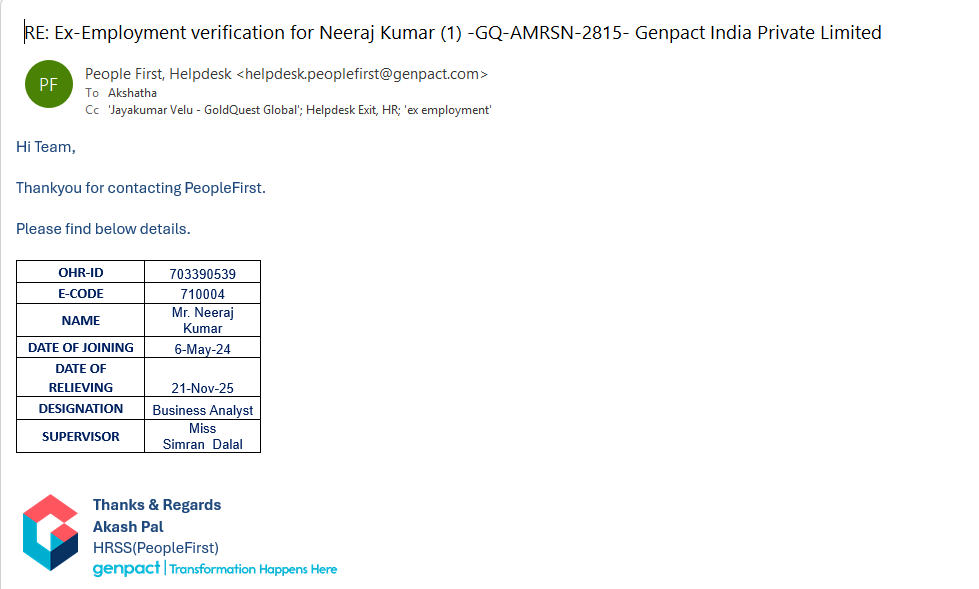979x589 pixels.
Task: Click the OHR-ID value 703390539
Action: coord(202,274)
